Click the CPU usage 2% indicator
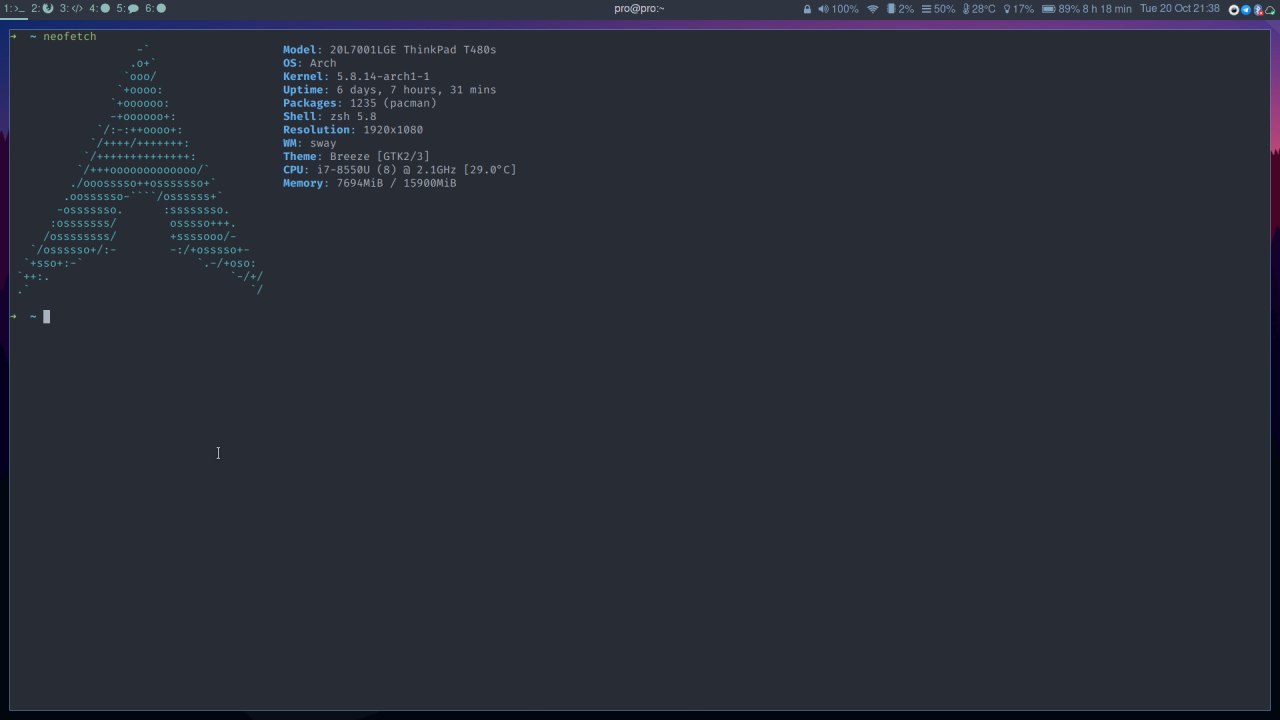Viewport: 1280px width, 720px height. (x=900, y=9)
